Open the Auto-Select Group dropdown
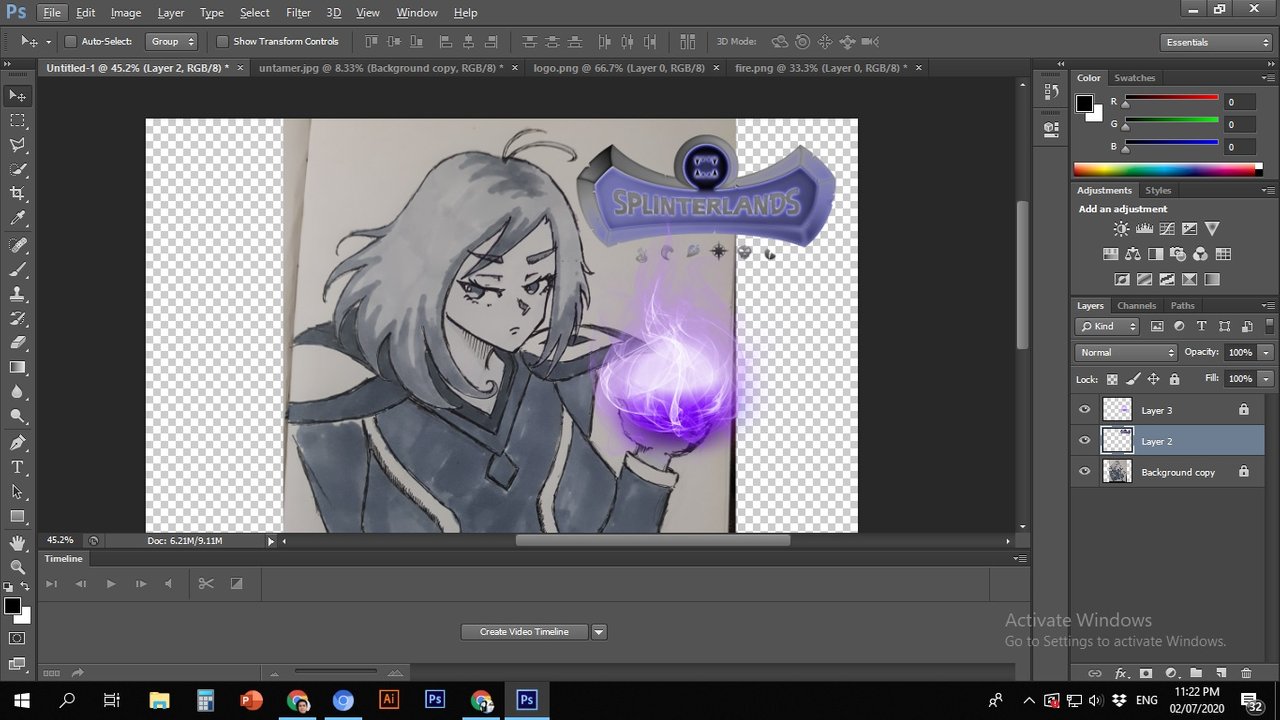1280x720 pixels. click(x=172, y=42)
